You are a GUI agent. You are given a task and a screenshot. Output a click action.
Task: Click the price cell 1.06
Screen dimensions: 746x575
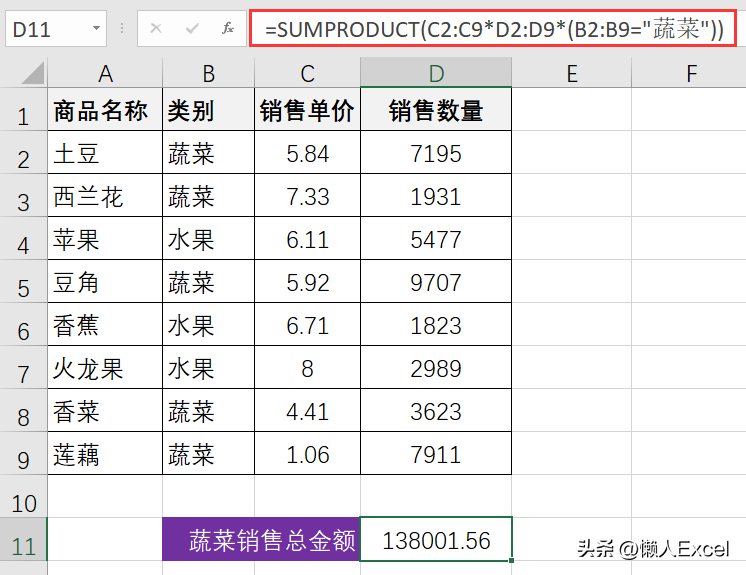pos(307,454)
